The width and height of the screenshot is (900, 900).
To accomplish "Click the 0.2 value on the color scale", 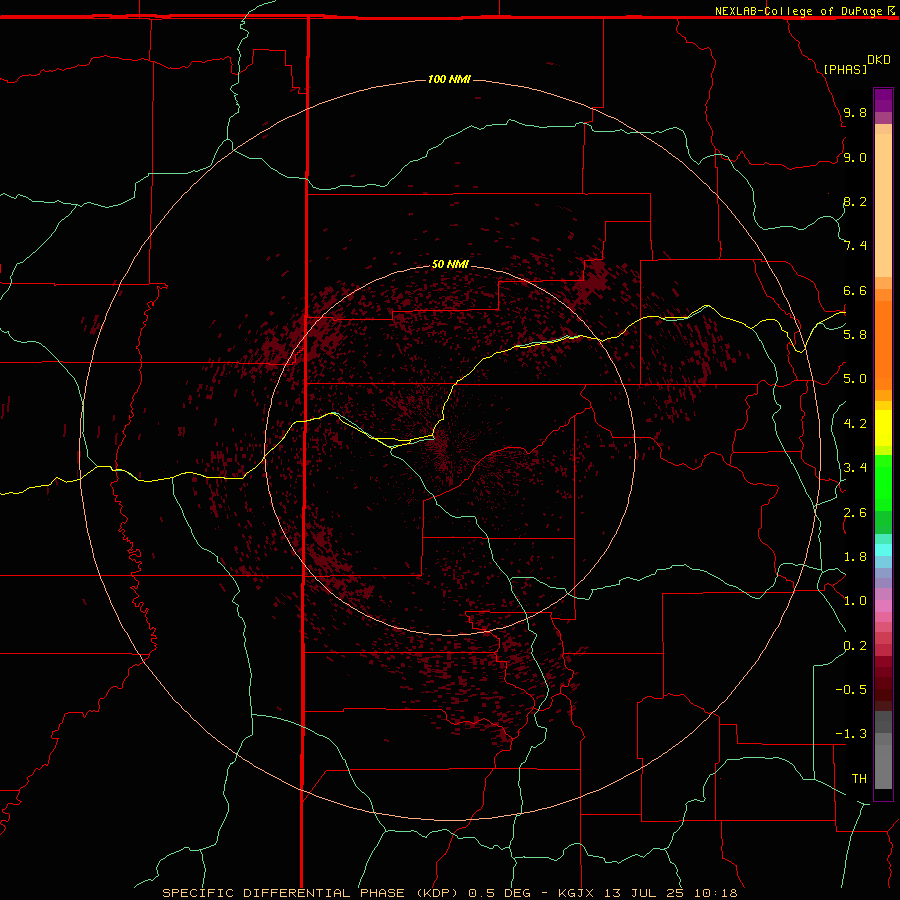I will pyautogui.click(x=855, y=646).
